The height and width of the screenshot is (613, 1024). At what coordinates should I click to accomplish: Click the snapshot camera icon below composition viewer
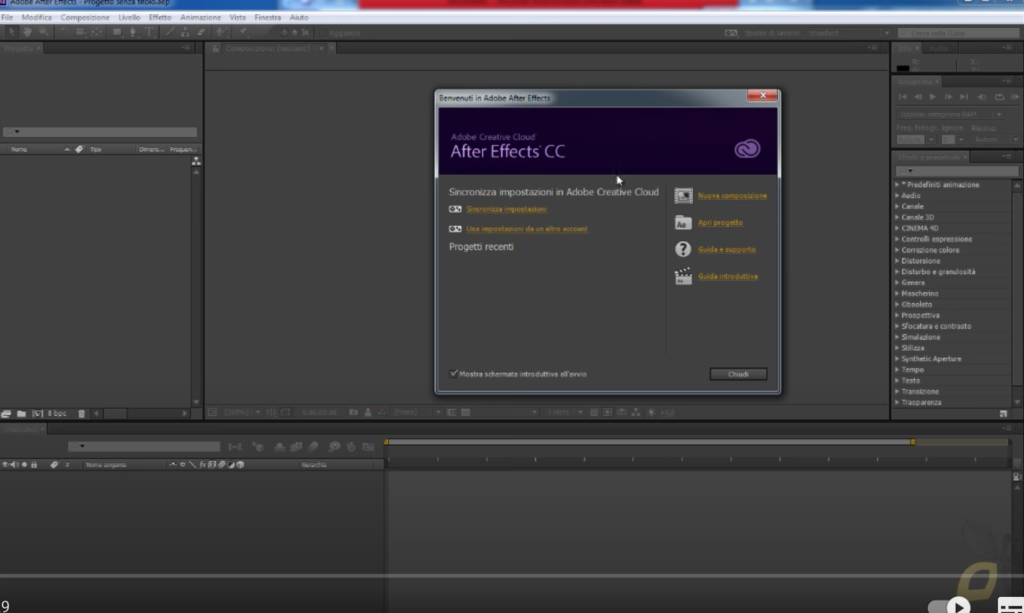coord(353,413)
